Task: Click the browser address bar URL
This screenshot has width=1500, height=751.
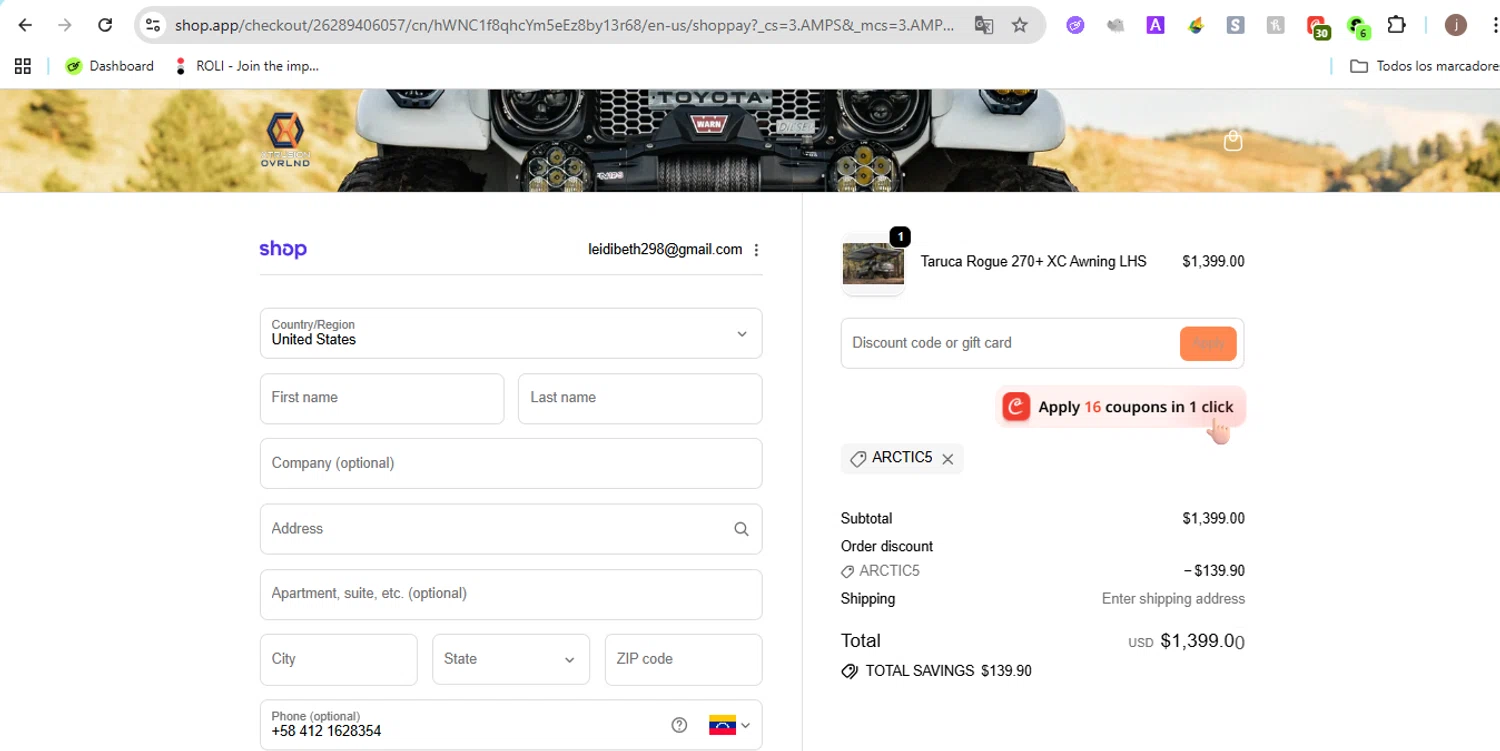Action: [565, 25]
